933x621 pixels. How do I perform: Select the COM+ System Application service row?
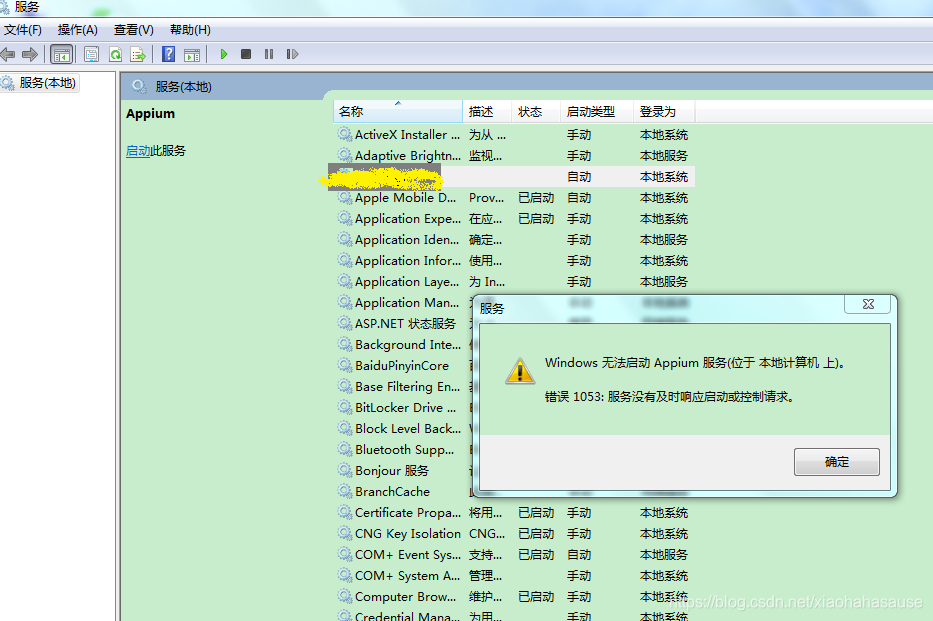point(514,576)
